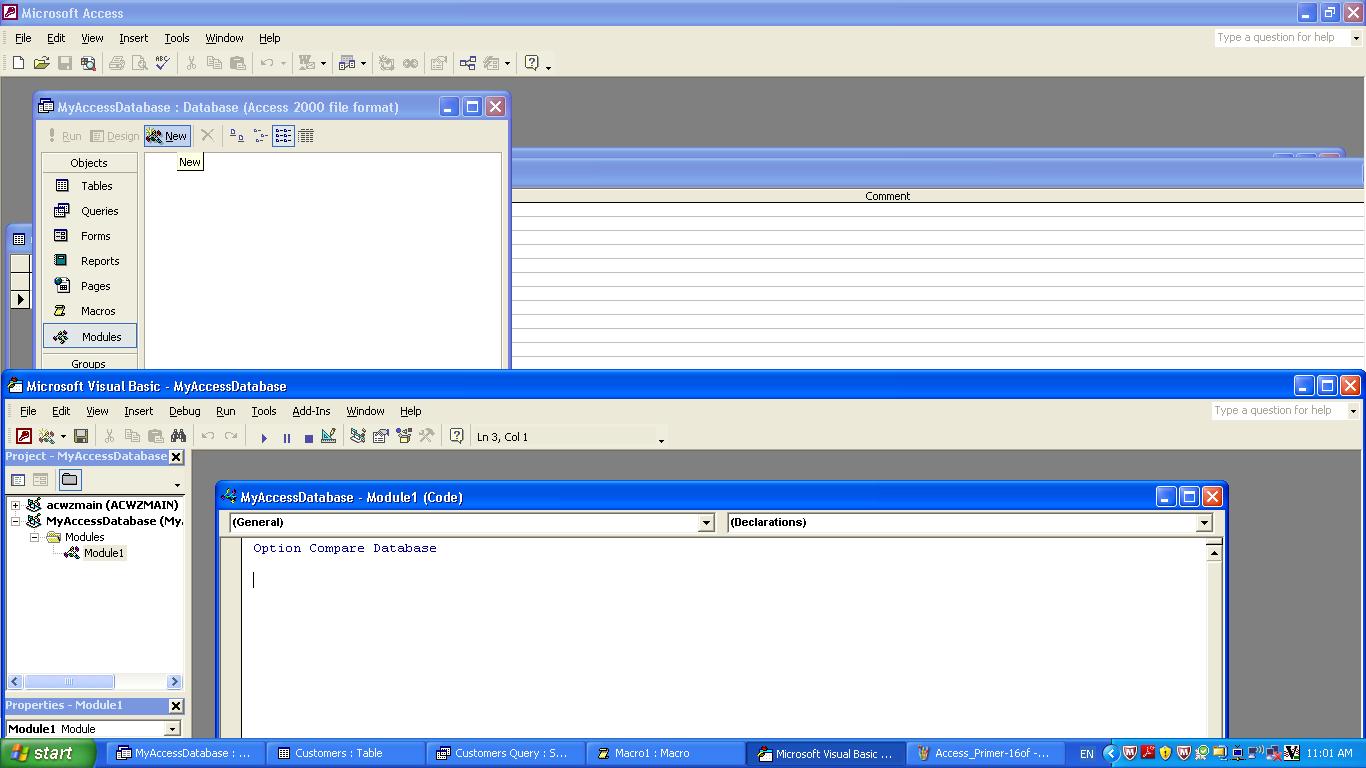Collapse the MyAccessDatabase project tree node
The image size is (1366, 768).
16,521
